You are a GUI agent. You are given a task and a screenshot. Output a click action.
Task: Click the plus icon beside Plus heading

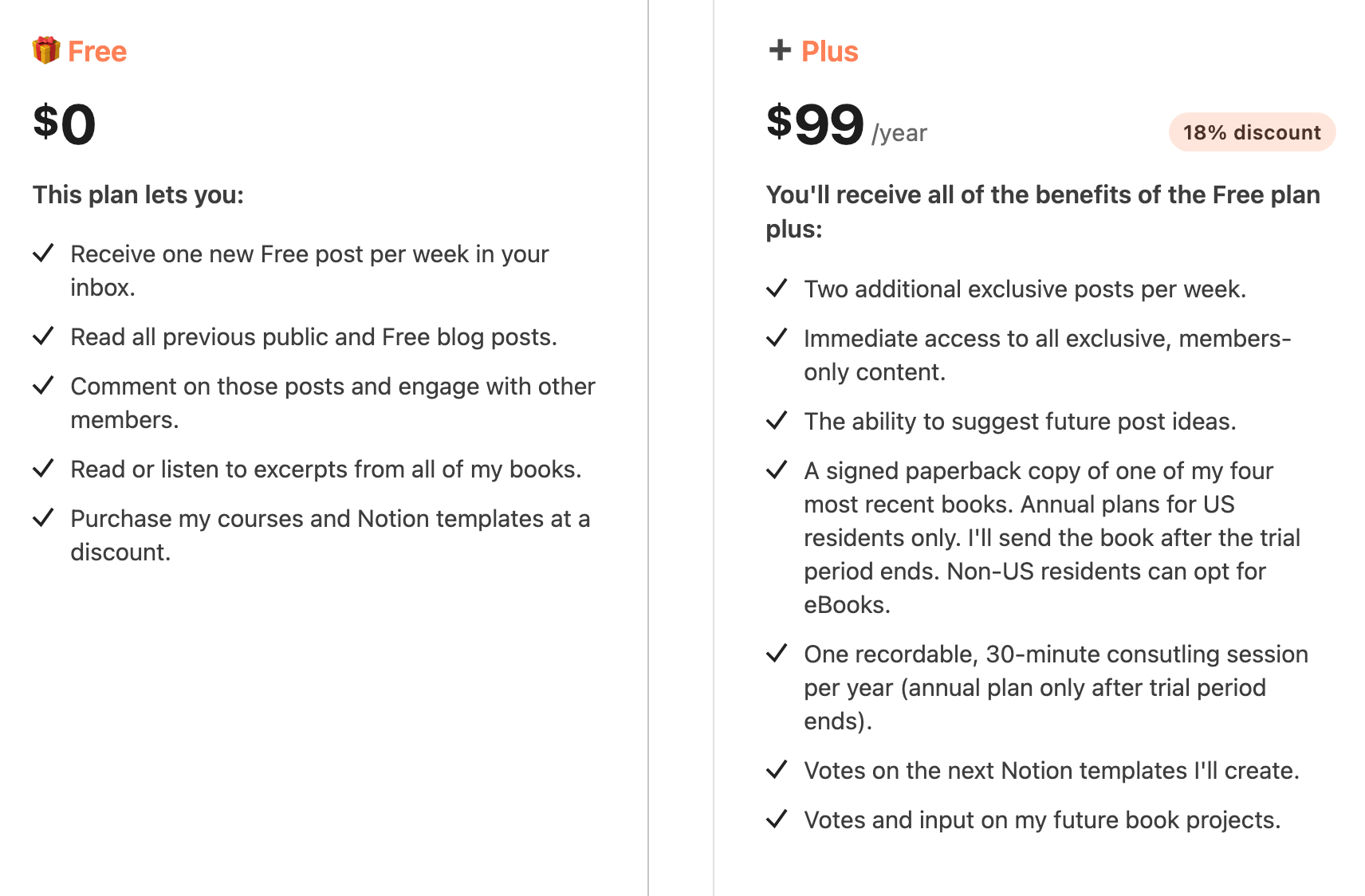pos(780,50)
